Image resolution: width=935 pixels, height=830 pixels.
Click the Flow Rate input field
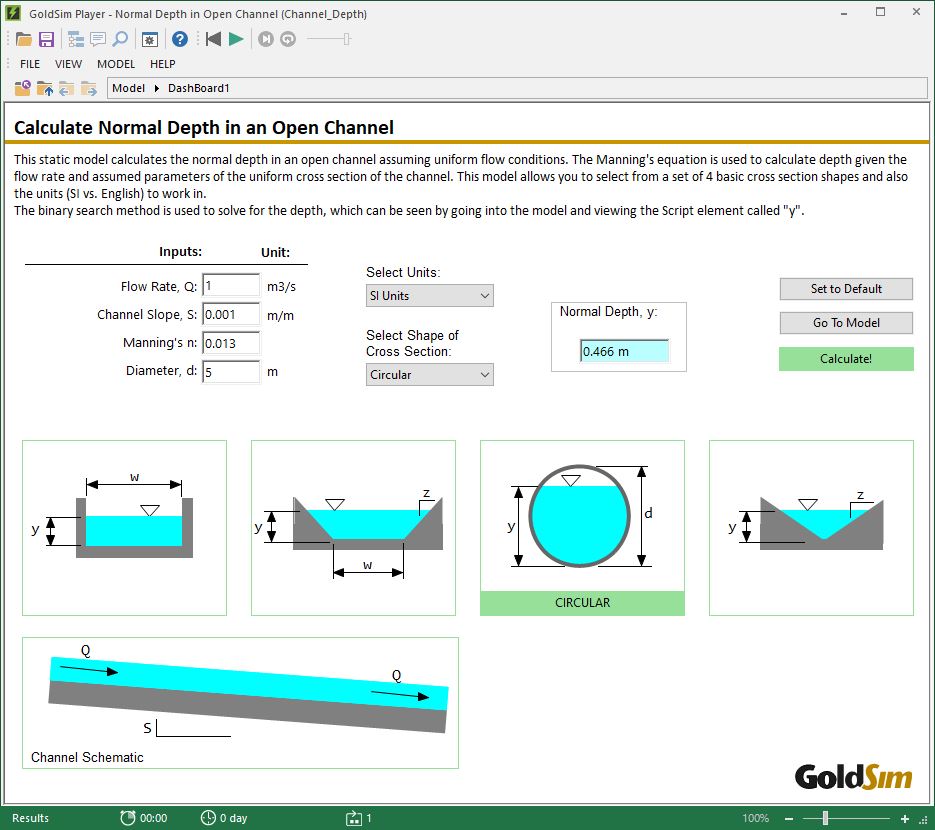click(x=230, y=284)
